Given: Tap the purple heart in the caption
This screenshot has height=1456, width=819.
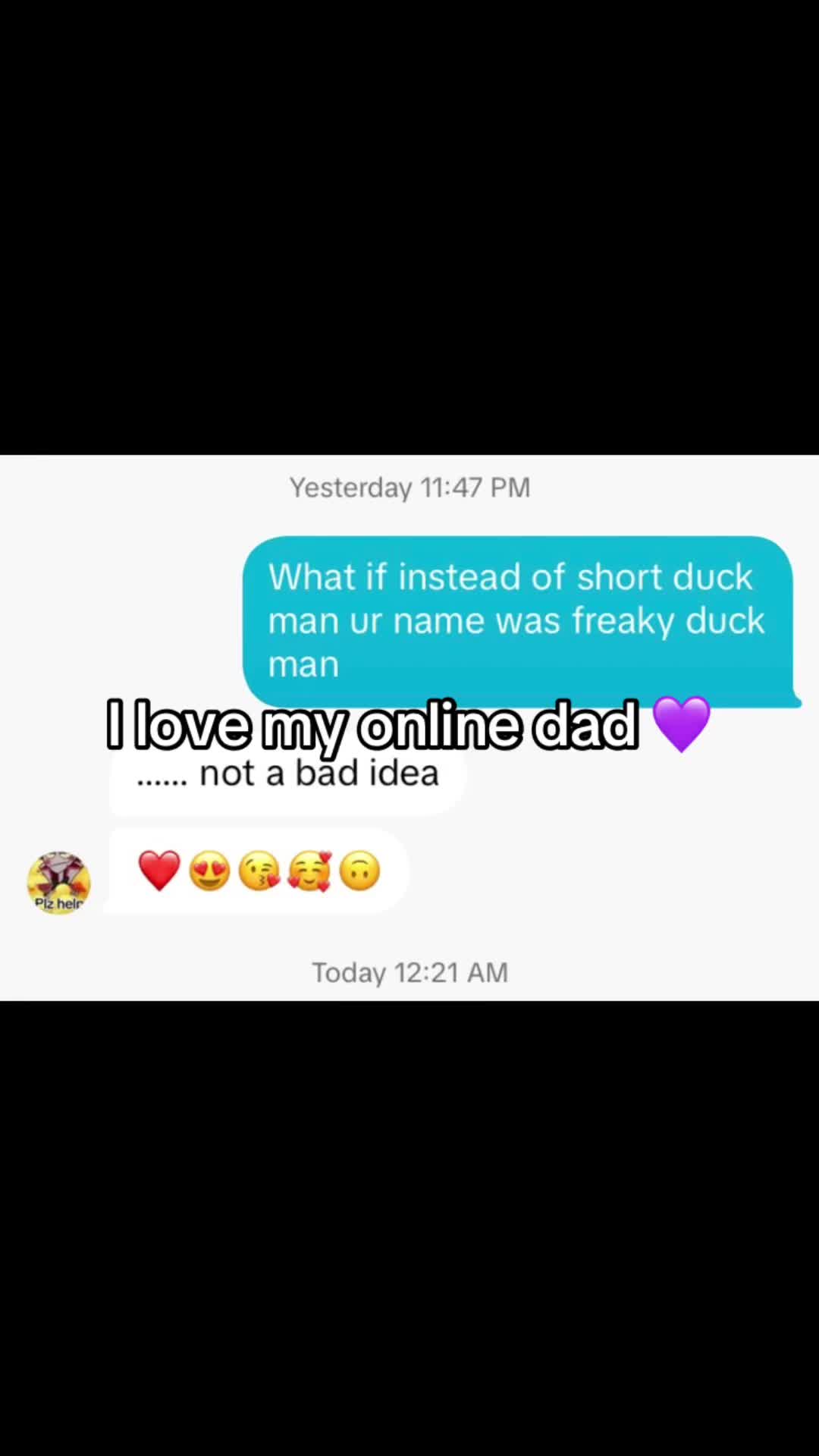Looking at the screenshot, I should point(681,724).
